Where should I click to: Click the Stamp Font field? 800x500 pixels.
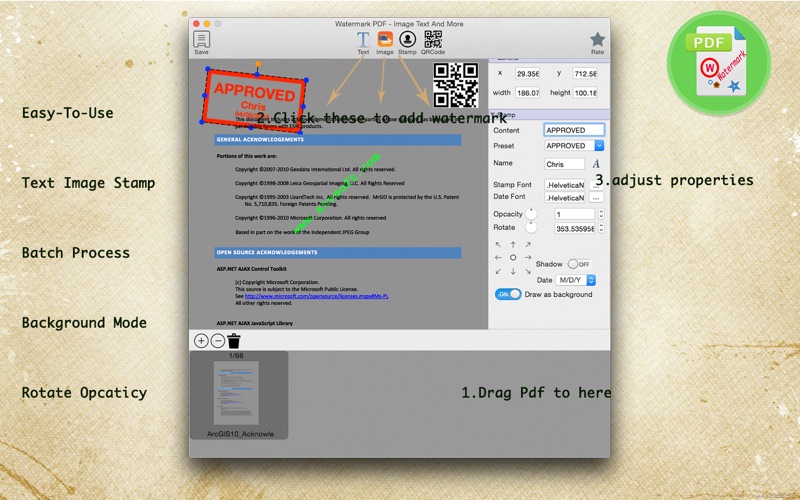564,185
